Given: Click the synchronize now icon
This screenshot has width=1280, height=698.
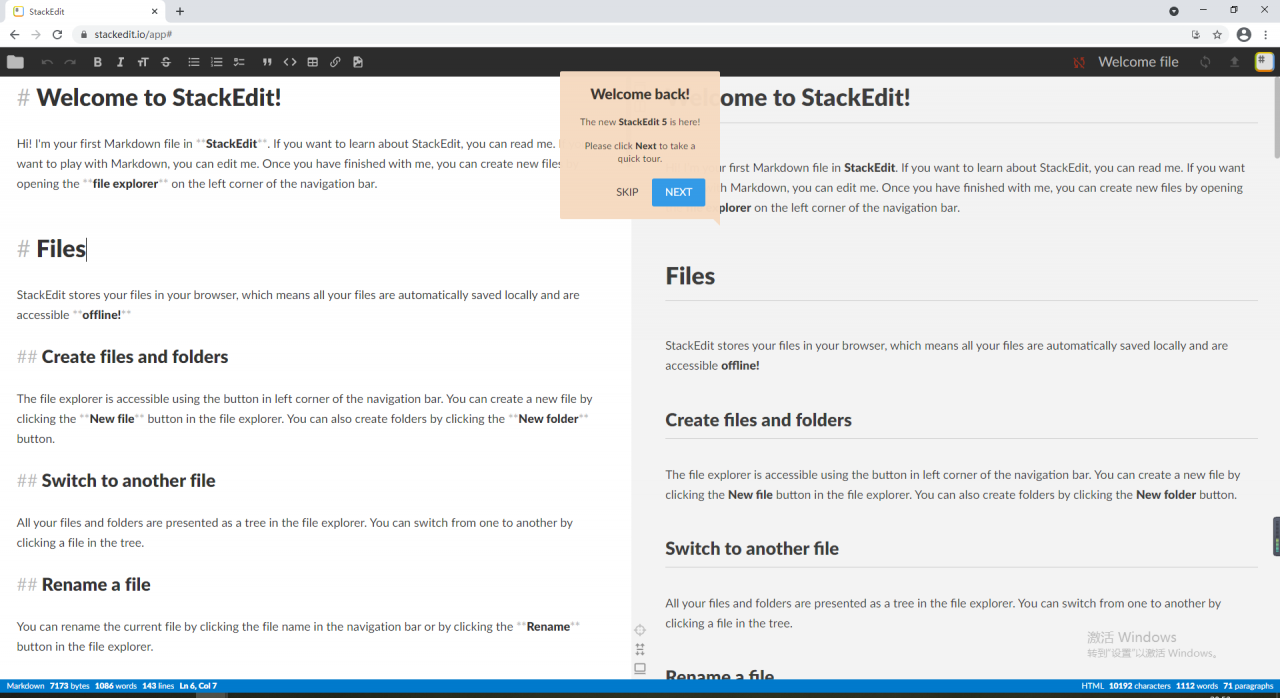Looking at the screenshot, I should click(x=1205, y=62).
